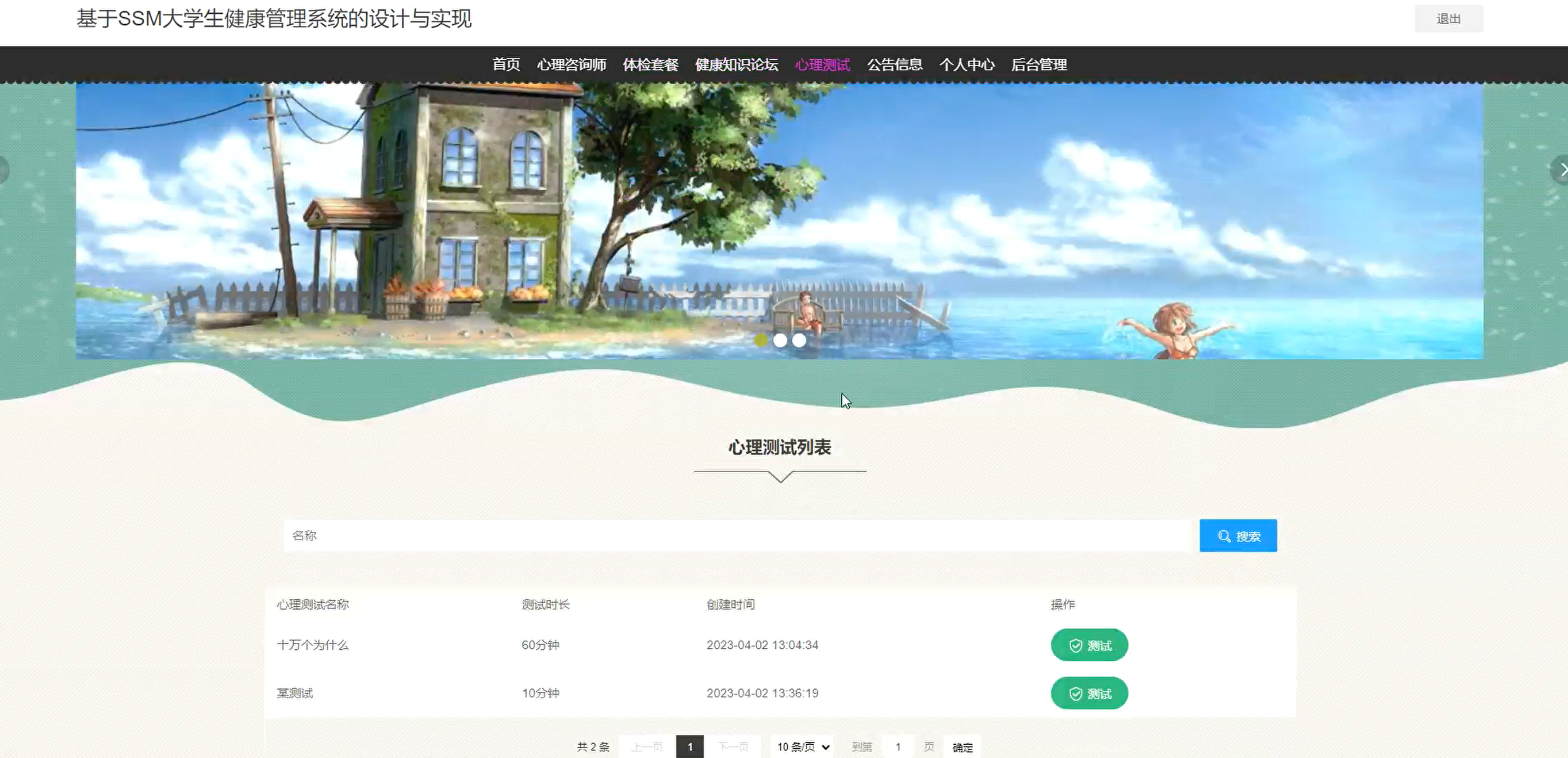Image resolution: width=1568 pixels, height=758 pixels.
Task: Click 2023-04-02 13:36:19 timestamp
Action: (x=762, y=694)
